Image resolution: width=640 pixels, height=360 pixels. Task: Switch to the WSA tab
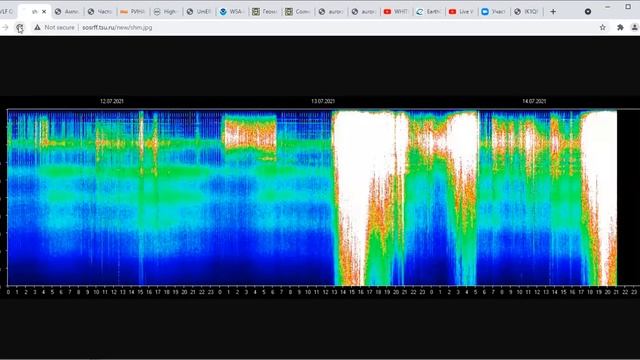coord(232,12)
